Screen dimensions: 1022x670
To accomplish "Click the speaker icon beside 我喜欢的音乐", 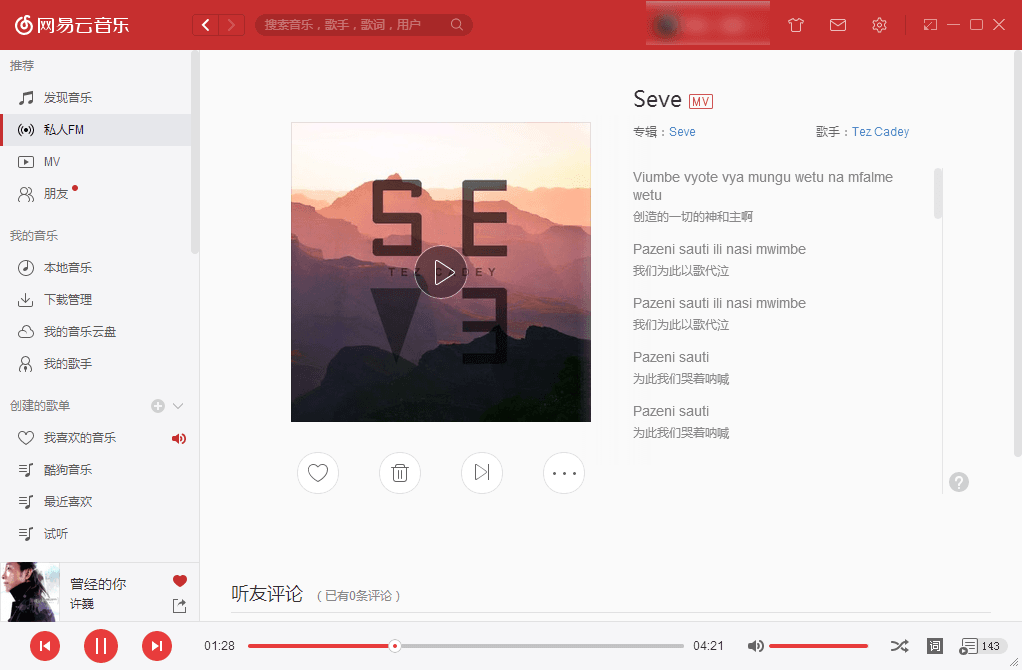I will pyautogui.click(x=179, y=439).
